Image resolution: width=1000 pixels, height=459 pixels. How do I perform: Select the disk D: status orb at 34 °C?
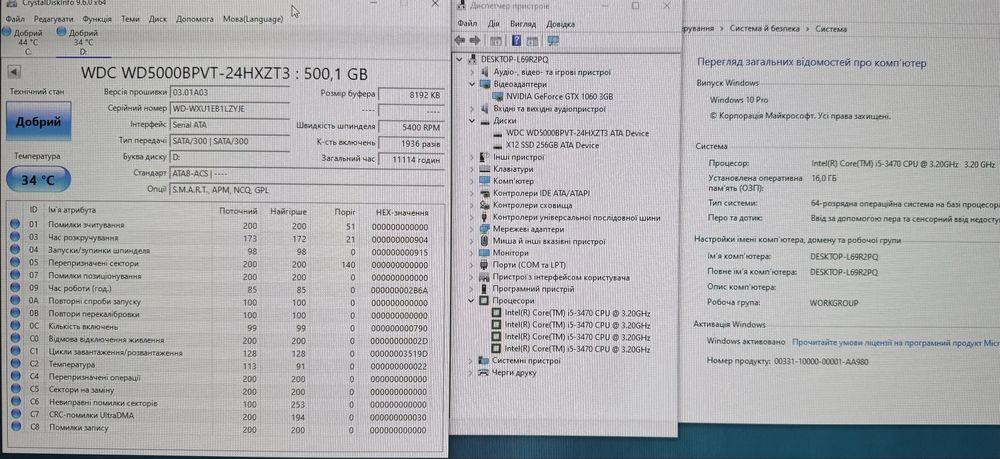tap(61, 31)
